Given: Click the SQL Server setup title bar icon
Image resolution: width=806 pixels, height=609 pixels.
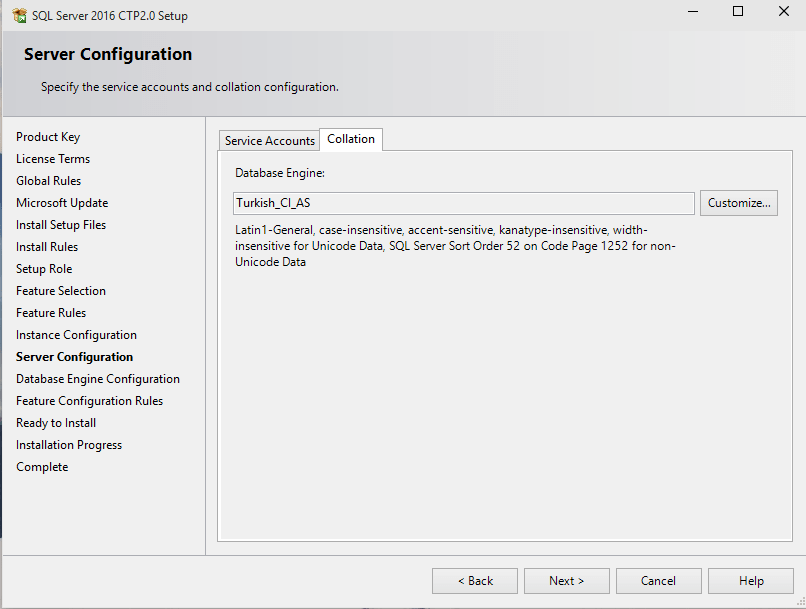Looking at the screenshot, I should tap(20, 15).
